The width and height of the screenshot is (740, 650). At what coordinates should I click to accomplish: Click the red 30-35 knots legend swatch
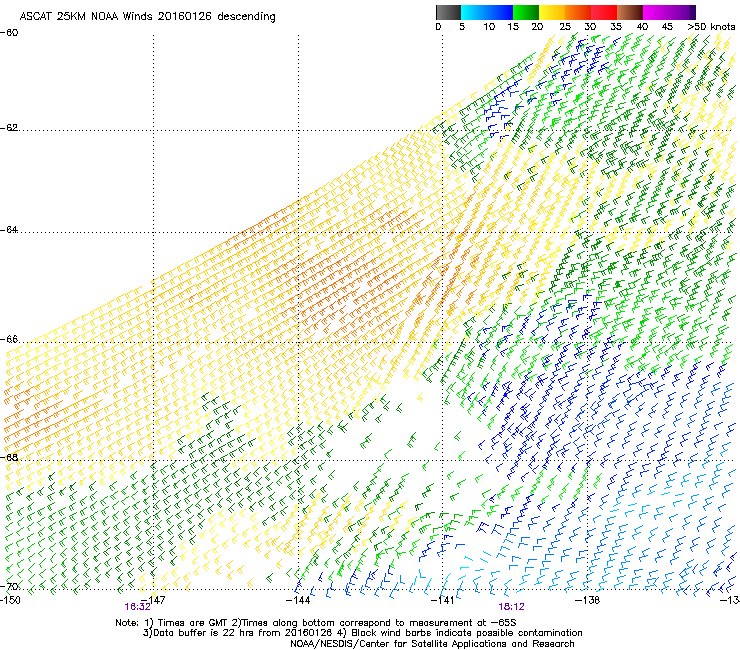tap(604, 12)
